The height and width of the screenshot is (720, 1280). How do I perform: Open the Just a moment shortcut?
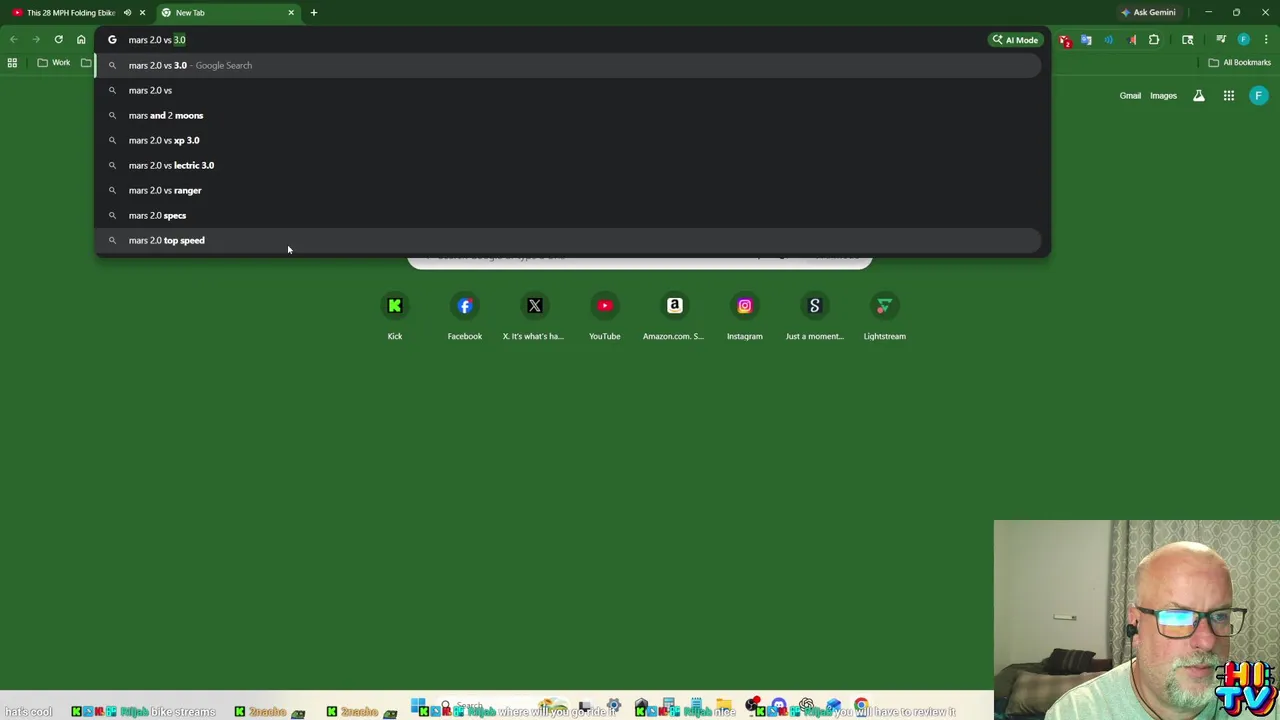coord(815,316)
